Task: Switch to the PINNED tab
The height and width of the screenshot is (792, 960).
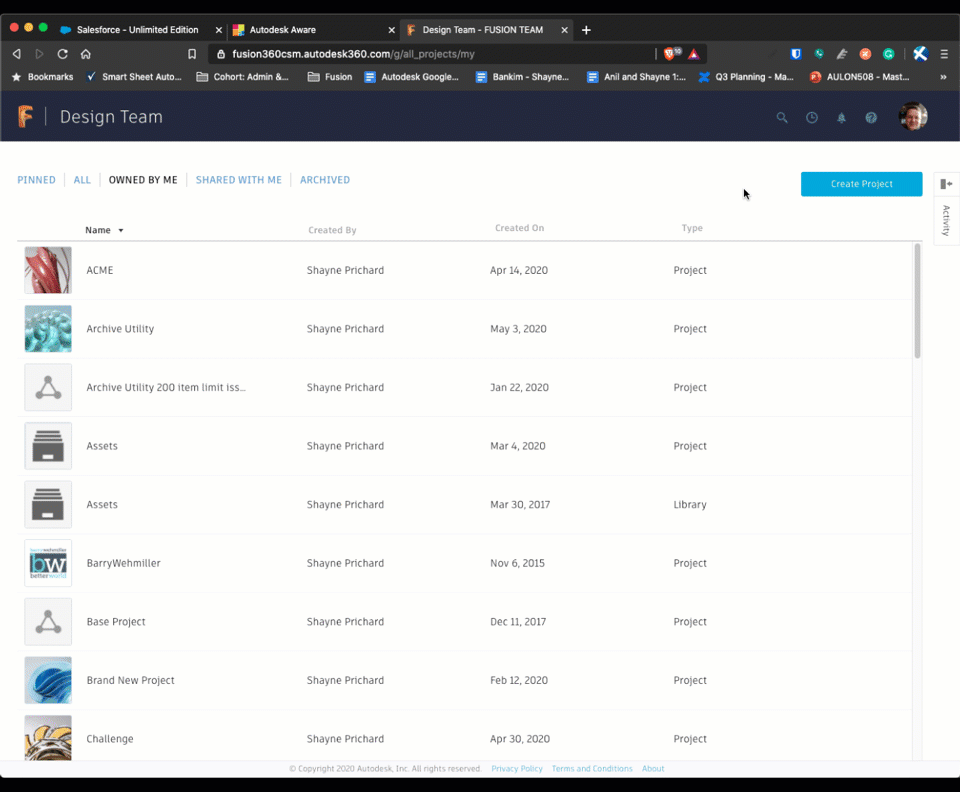Action: click(36, 180)
